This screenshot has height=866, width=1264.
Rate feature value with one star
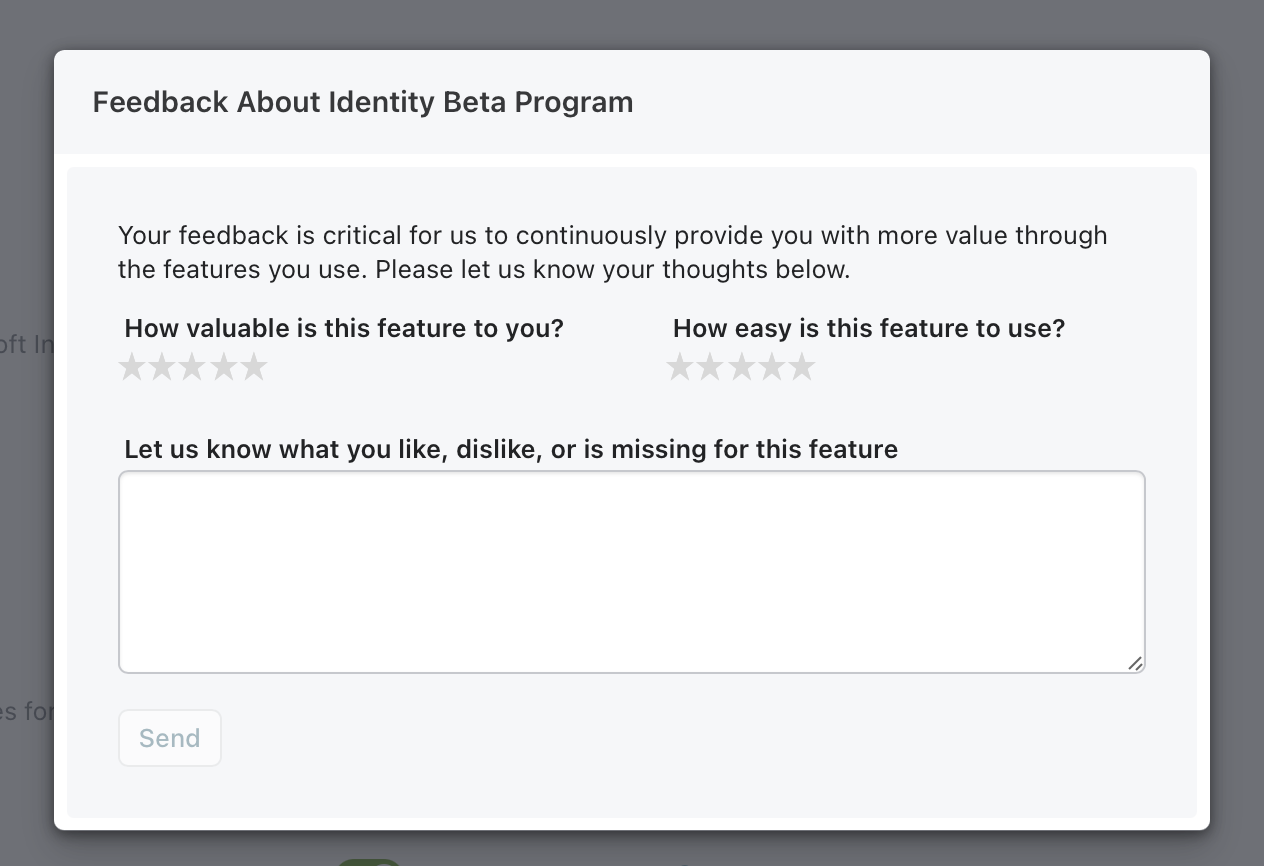click(132, 367)
